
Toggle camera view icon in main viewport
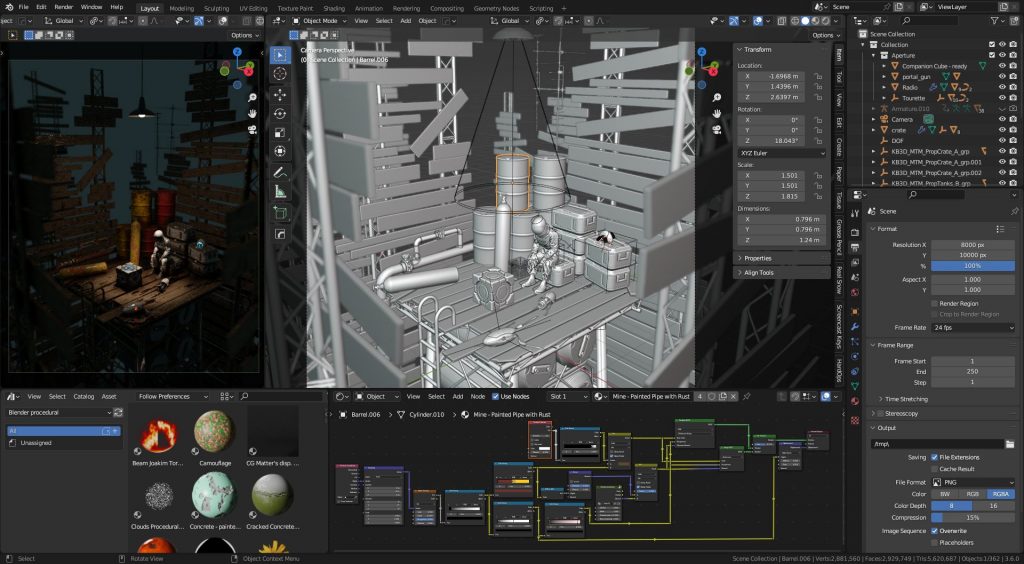(x=717, y=129)
